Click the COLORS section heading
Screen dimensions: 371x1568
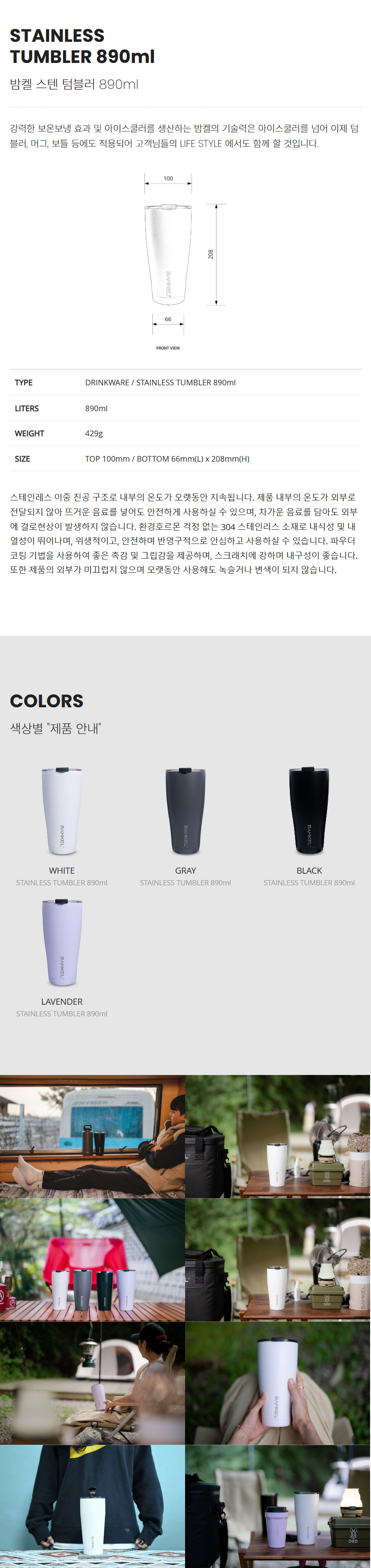point(46,701)
